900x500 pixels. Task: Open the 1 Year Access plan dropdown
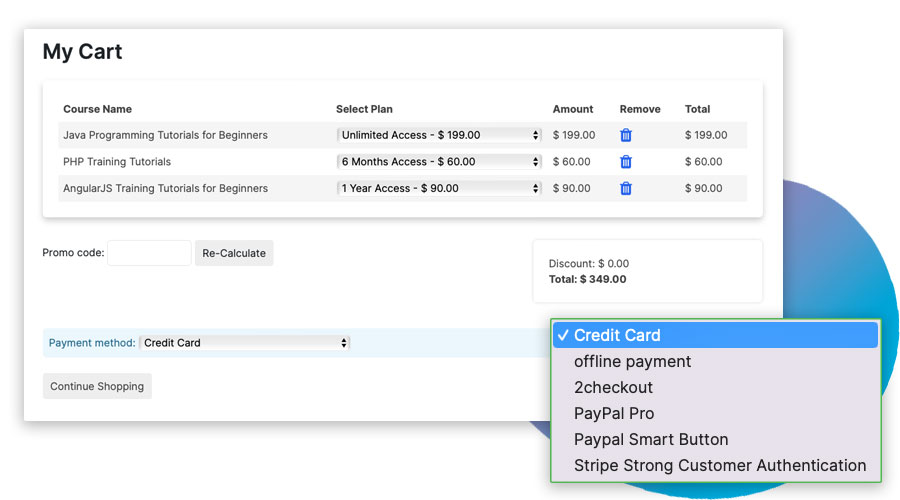439,188
